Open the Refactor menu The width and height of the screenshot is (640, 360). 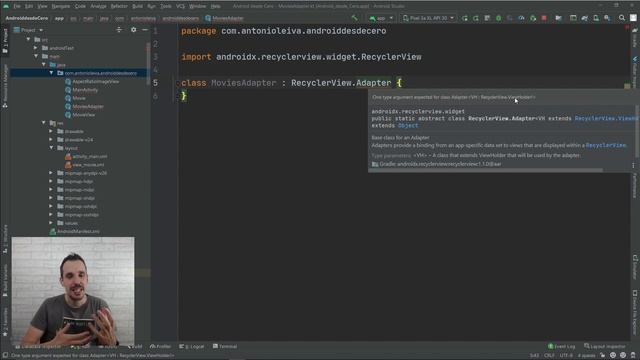click(x=119, y=6)
